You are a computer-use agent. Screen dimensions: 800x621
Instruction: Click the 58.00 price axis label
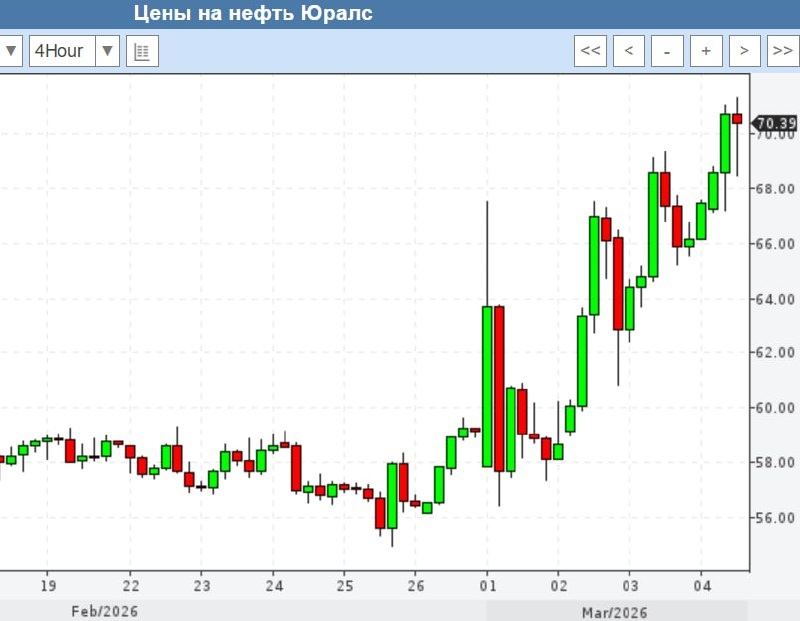(775, 463)
